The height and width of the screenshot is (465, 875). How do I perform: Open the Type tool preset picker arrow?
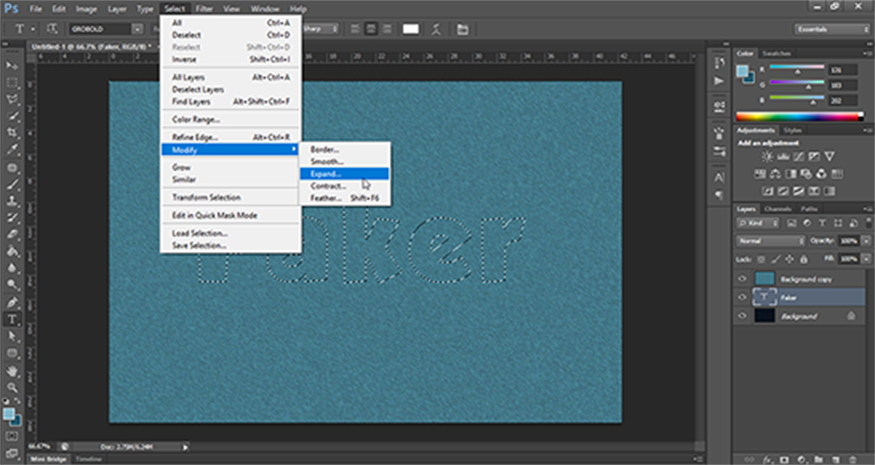tap(33, 29)
